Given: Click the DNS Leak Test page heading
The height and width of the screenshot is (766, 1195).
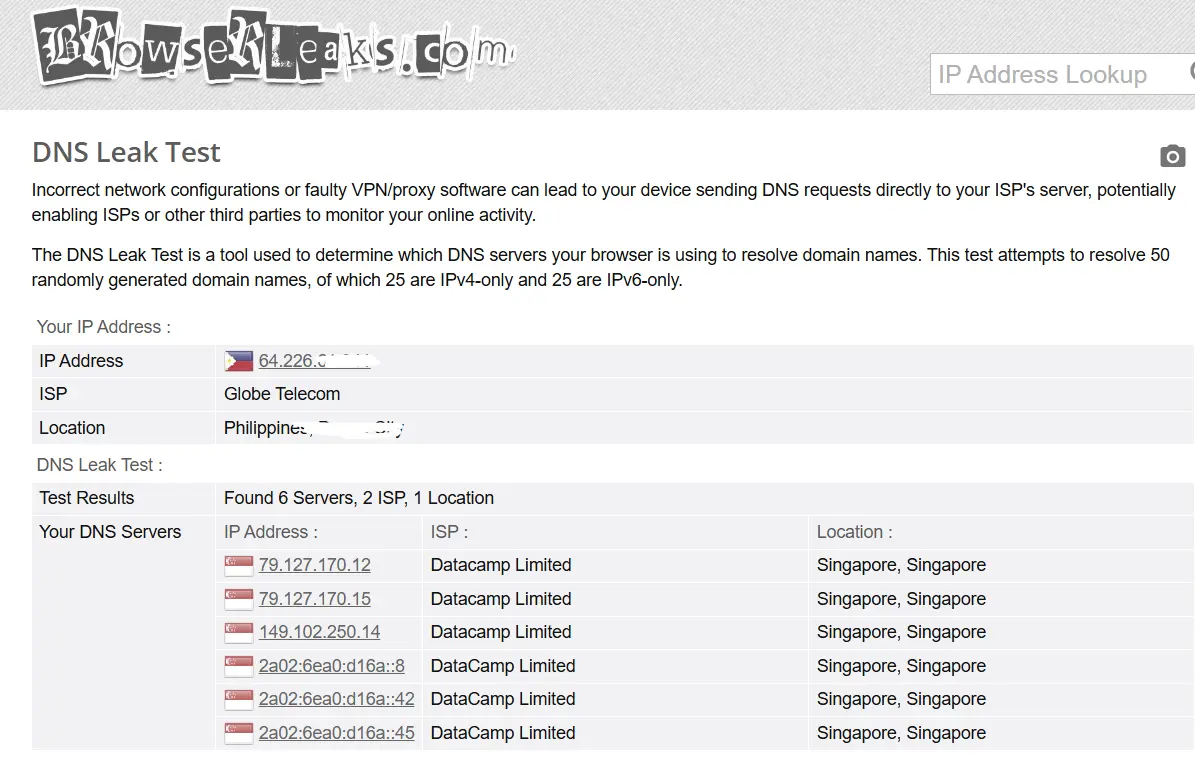Looking at the screenshot, I should point(126,152).
